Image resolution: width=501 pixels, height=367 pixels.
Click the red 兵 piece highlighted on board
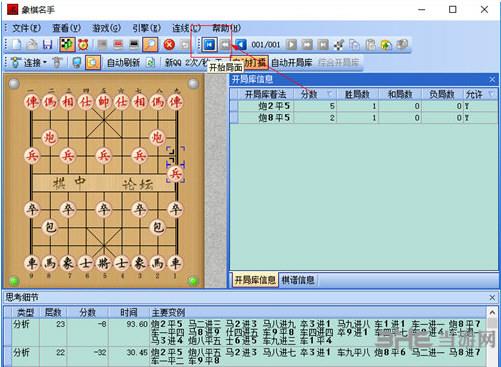(x=175, y=174)
